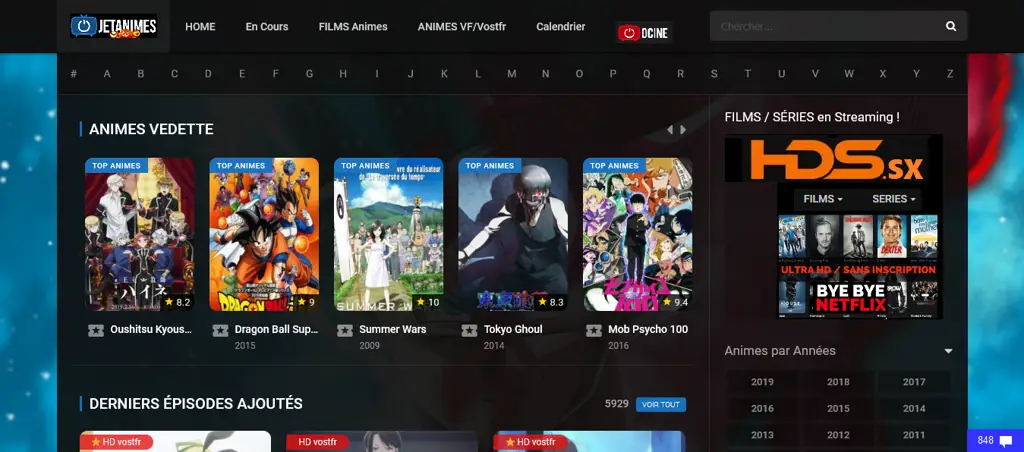The image size is (1024, 452).
Task: Collapse the Animes par Années section
Action: (x=948, y=351)
